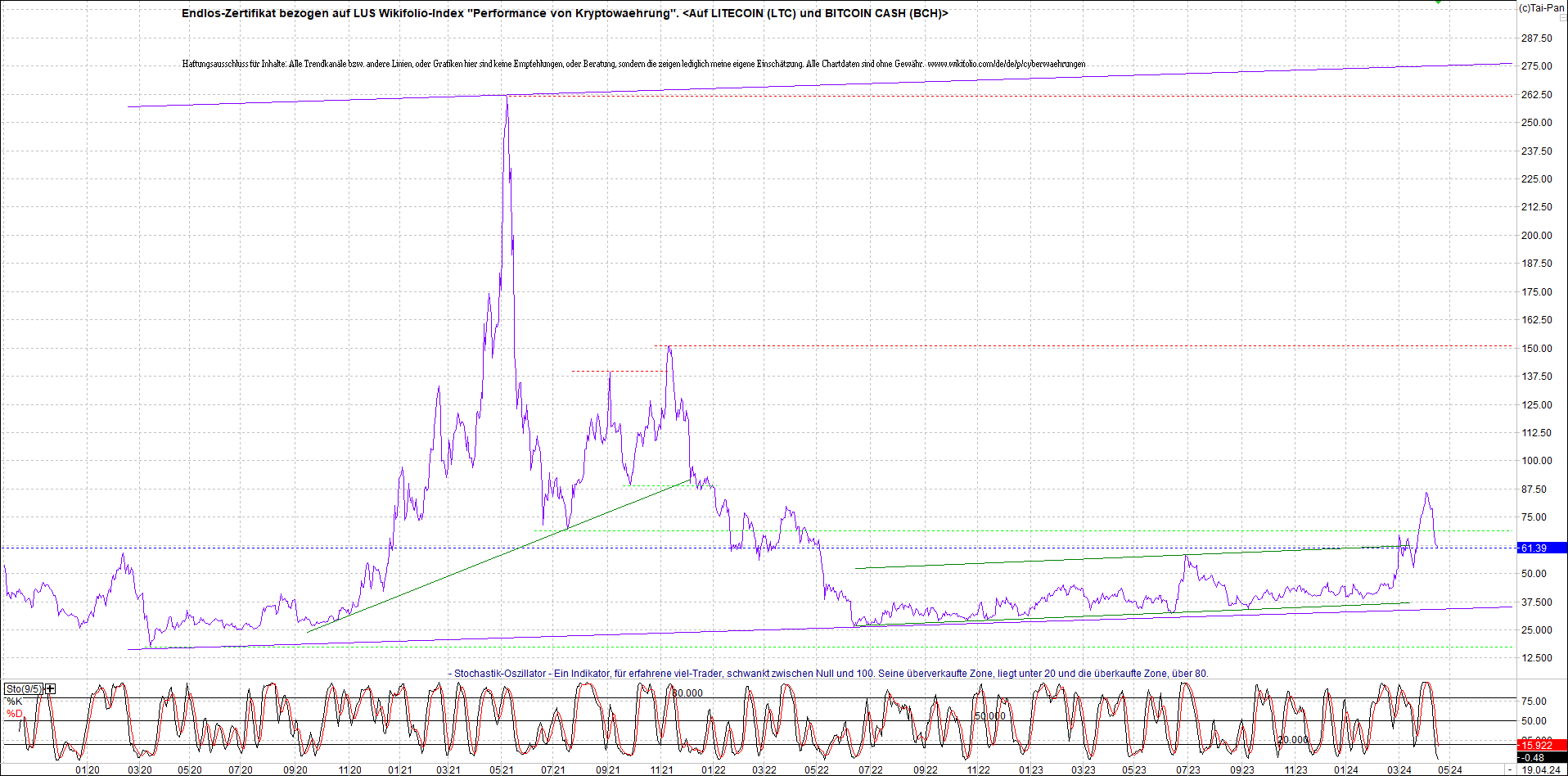Click the blue 61.39 price marker on right axis

(x=1537, y=548)
